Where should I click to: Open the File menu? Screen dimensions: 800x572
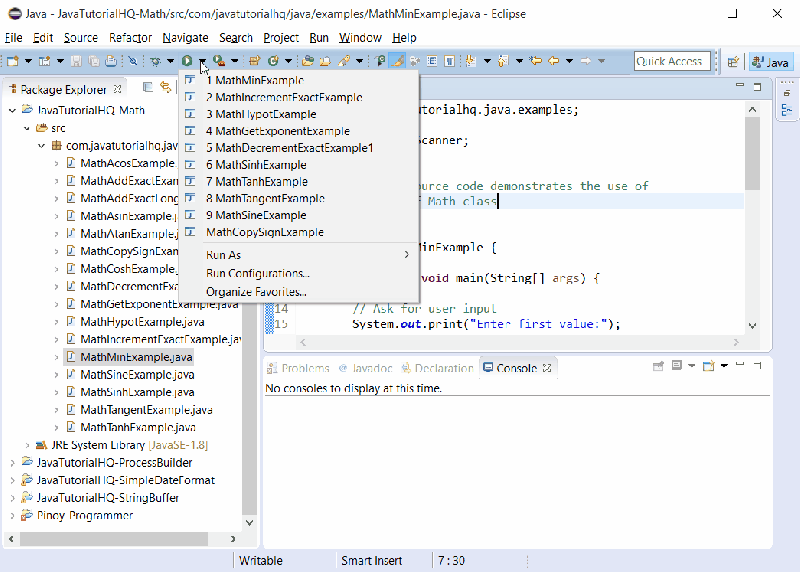(x=13, y=38)
